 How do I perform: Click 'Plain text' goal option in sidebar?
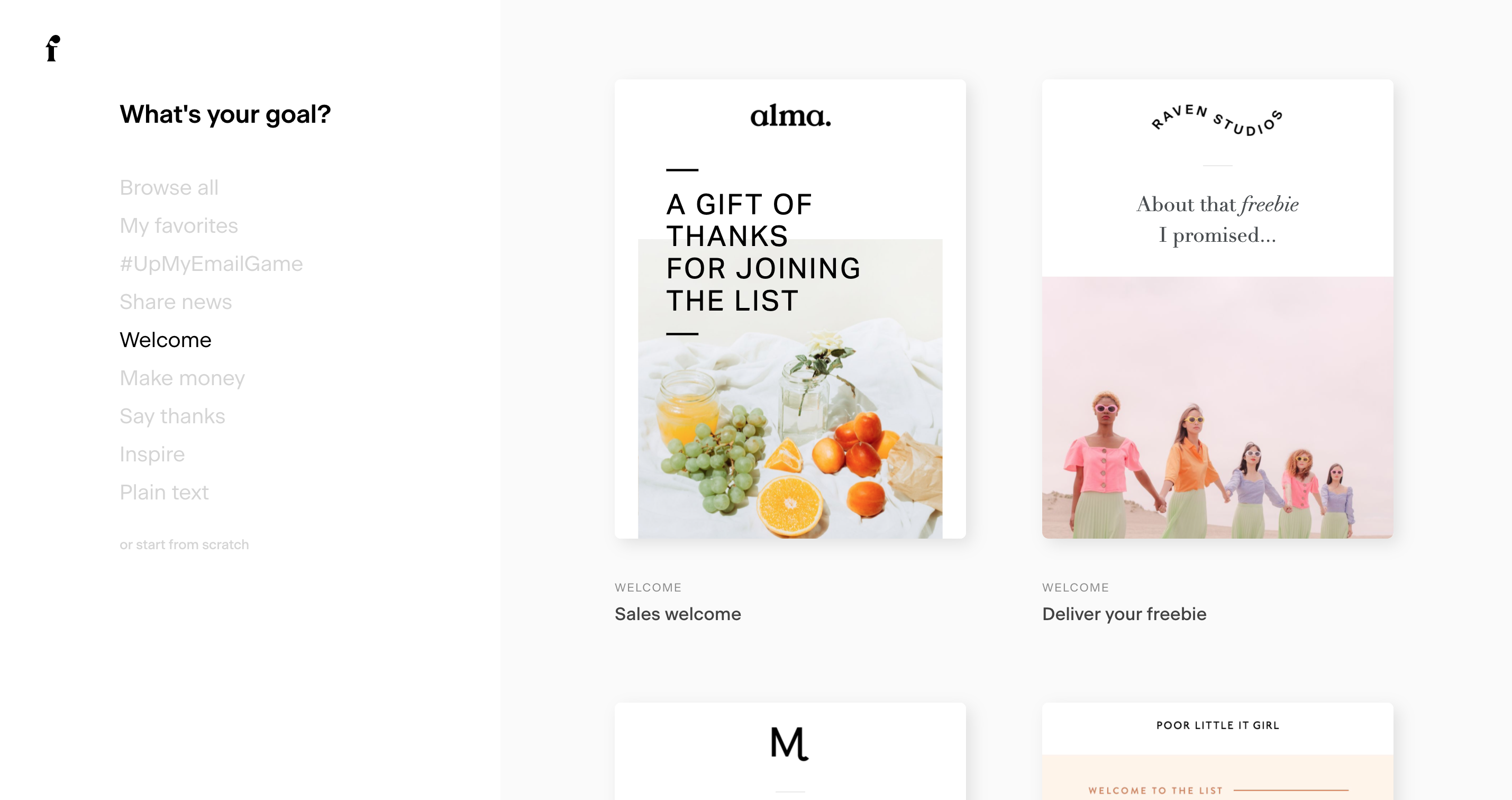click(x=164, y=492)
